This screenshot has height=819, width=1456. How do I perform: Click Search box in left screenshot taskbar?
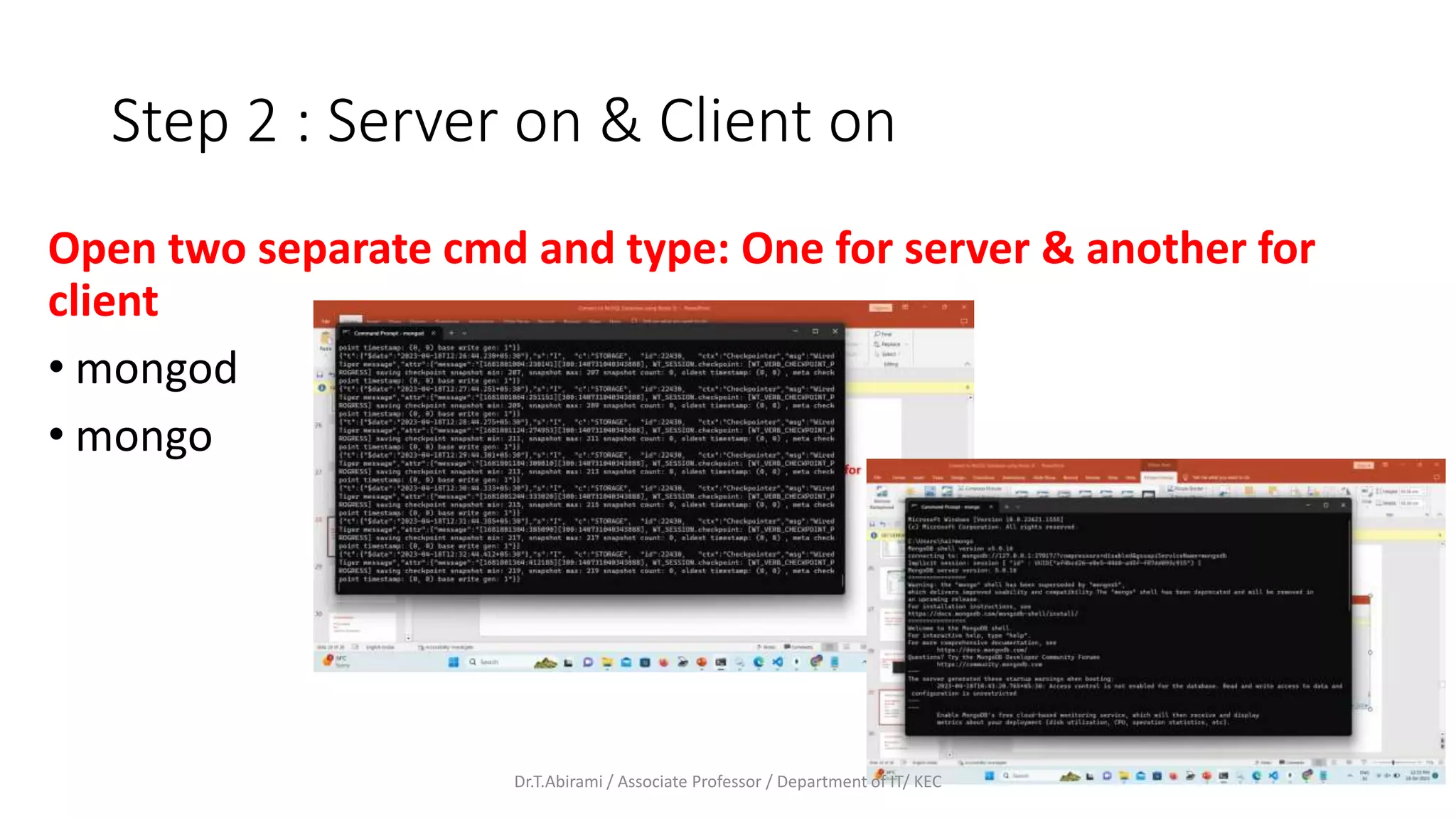pos(489,662)
